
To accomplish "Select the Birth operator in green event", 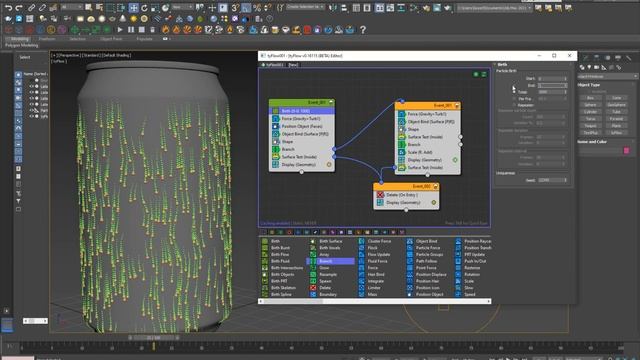I will [x=302, y=111].
